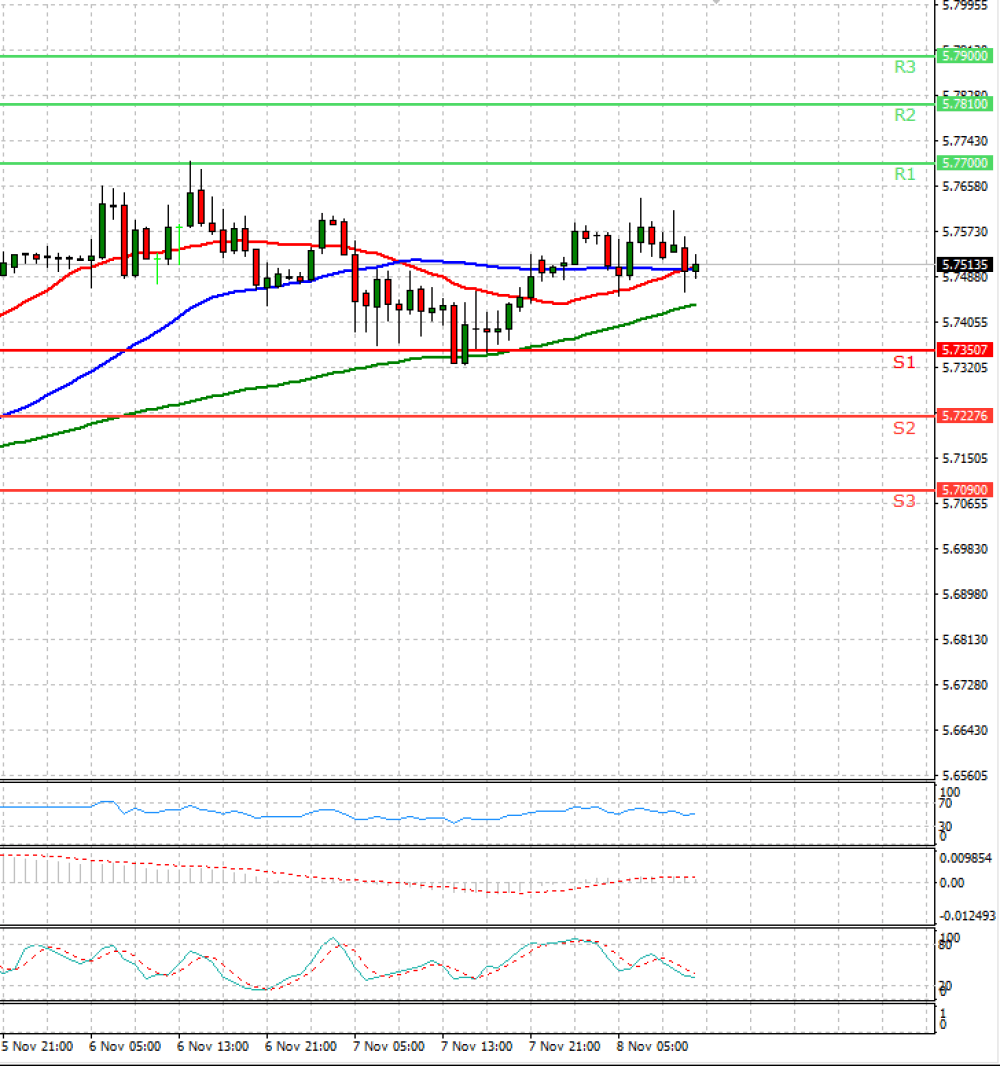The image size is (1000, 1066).
Task: Click the R2 resistance label
Action: pos(904,115)
